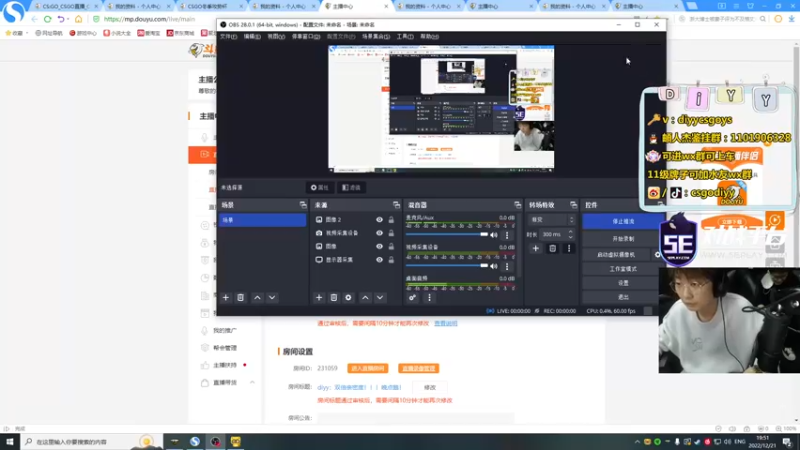Toggle lock on 视频采集设备 source
This screenshot has height=450, width=800.
[x=391, y=233]
